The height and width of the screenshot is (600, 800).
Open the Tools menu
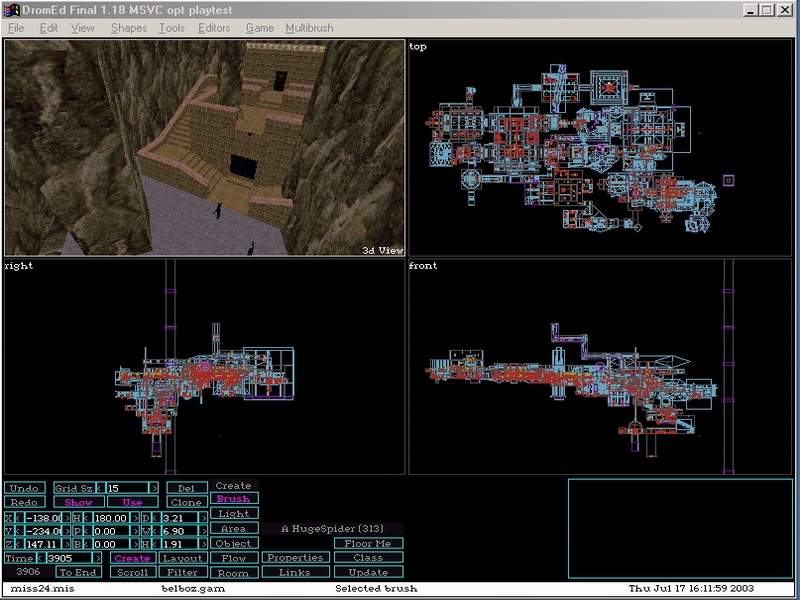[x=171, y=28]
